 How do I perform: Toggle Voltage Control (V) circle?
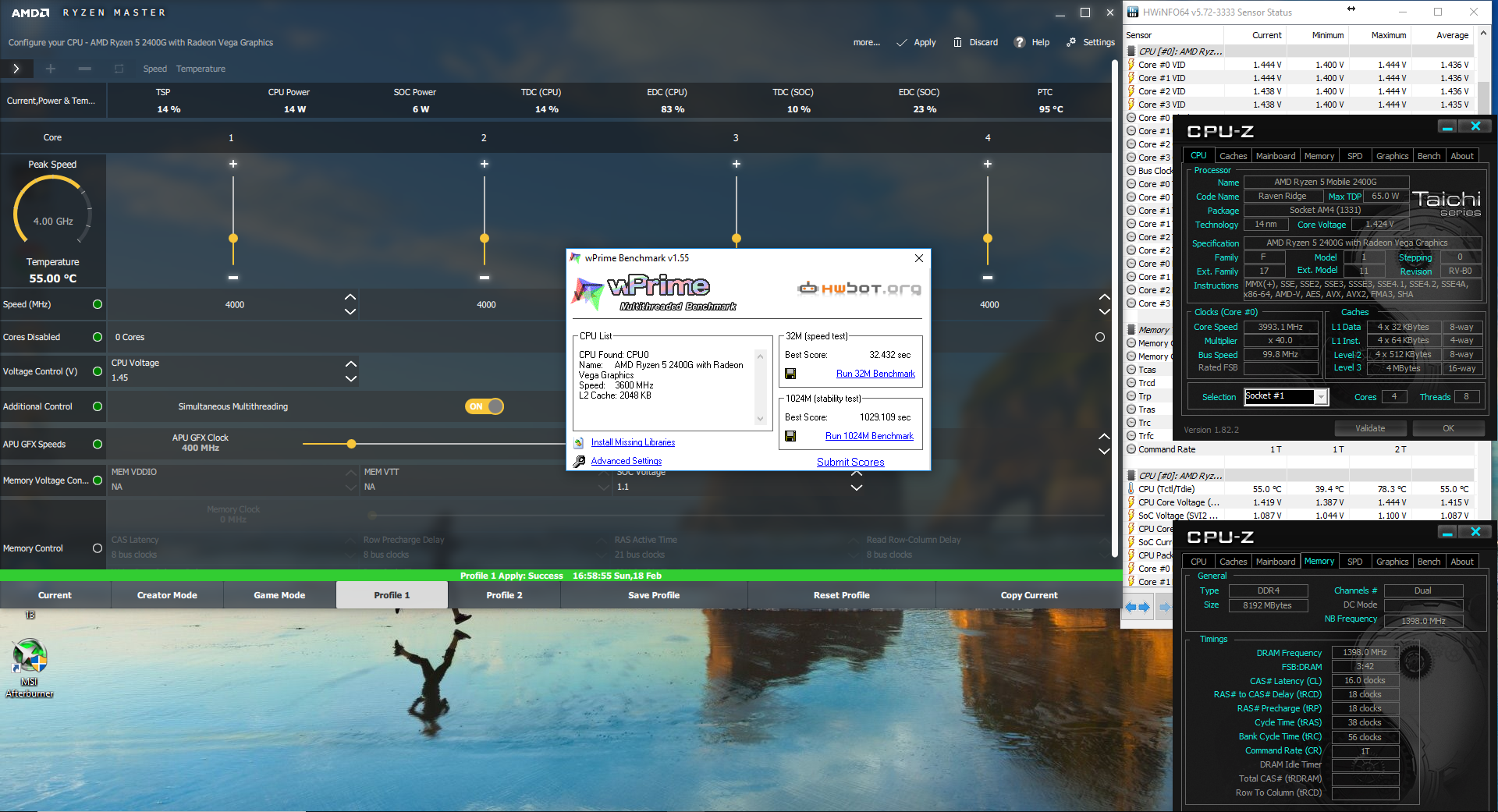pos(98,371)
